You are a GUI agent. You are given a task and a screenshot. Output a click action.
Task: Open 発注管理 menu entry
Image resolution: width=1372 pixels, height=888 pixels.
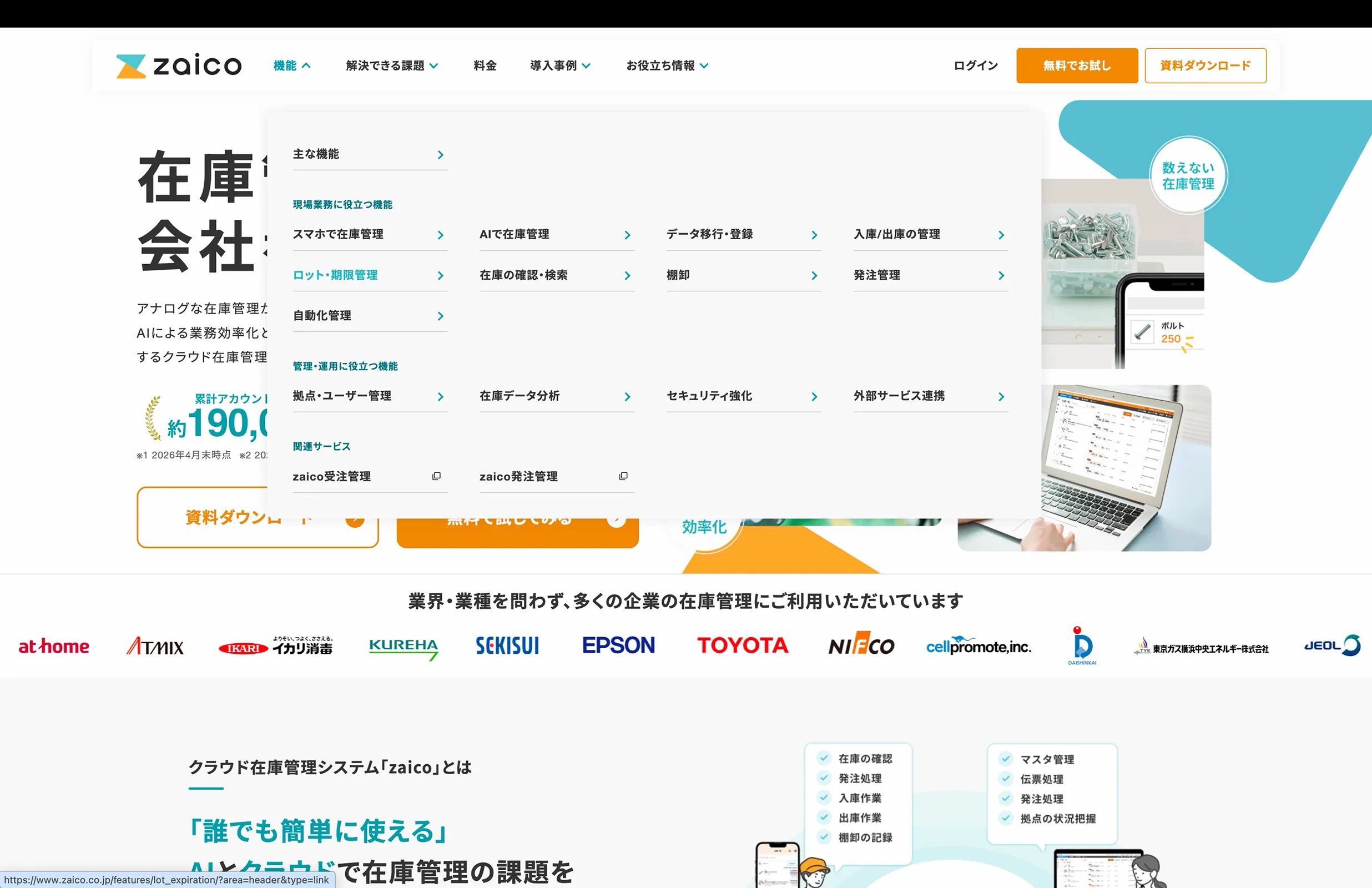pyautogui.click(x=930, y=276)
